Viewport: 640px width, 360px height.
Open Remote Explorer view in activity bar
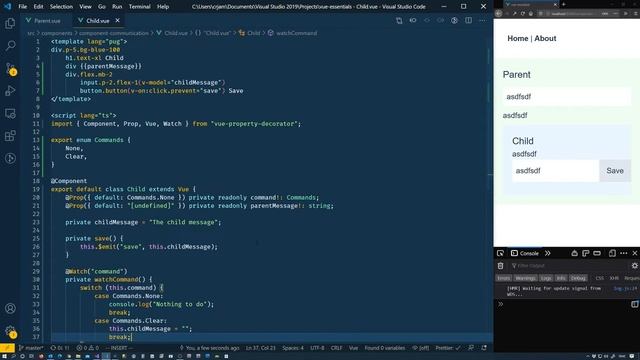coord(10,113)
